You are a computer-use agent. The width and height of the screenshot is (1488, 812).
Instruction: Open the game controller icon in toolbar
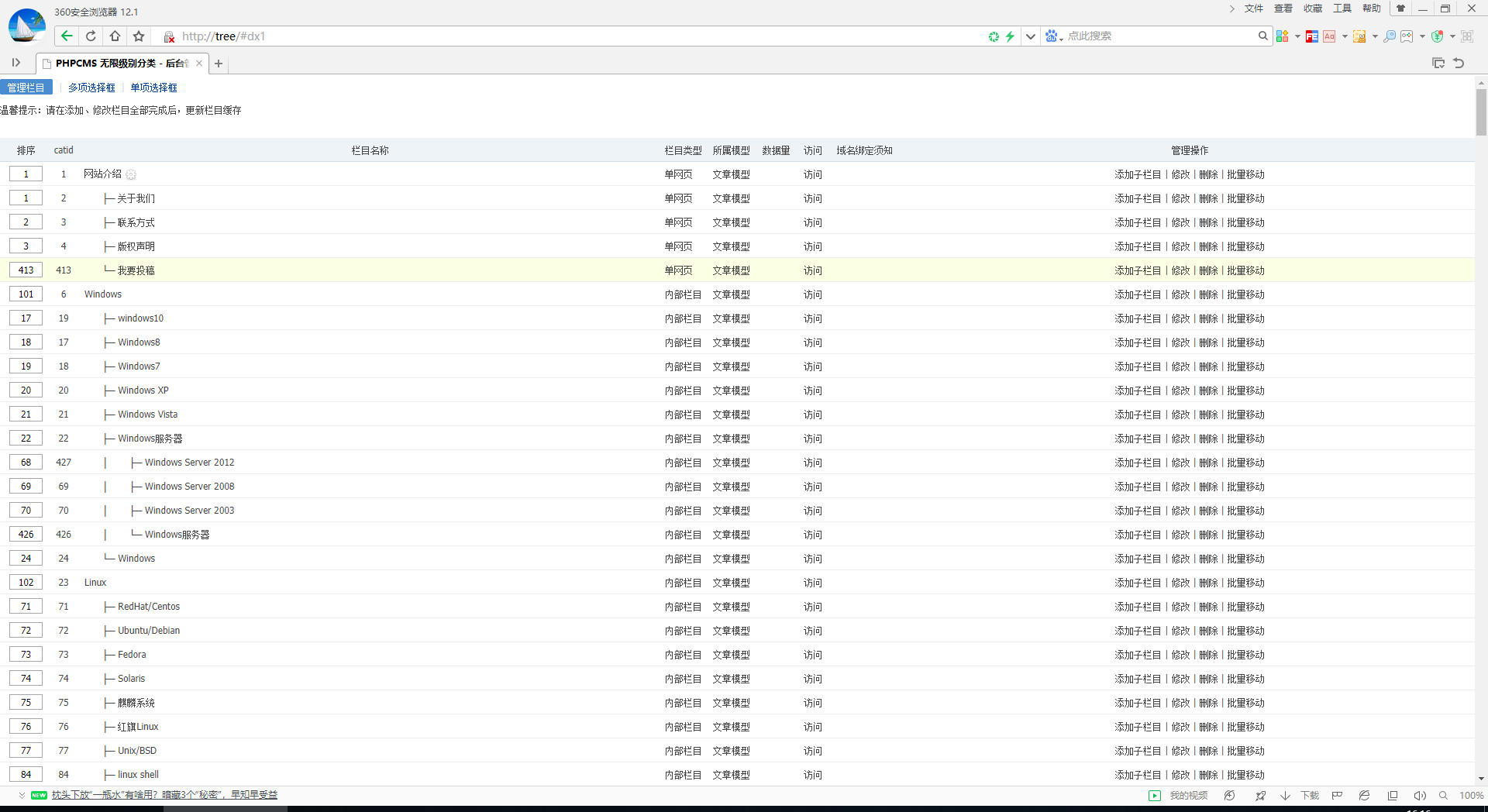tap(1407, 36)
